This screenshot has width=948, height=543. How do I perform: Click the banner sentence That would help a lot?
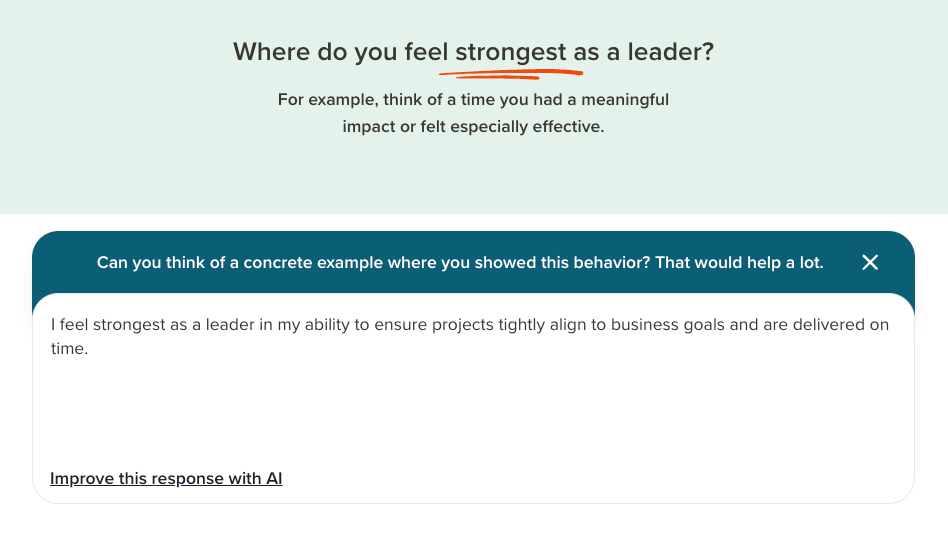[x=739, y=262]
